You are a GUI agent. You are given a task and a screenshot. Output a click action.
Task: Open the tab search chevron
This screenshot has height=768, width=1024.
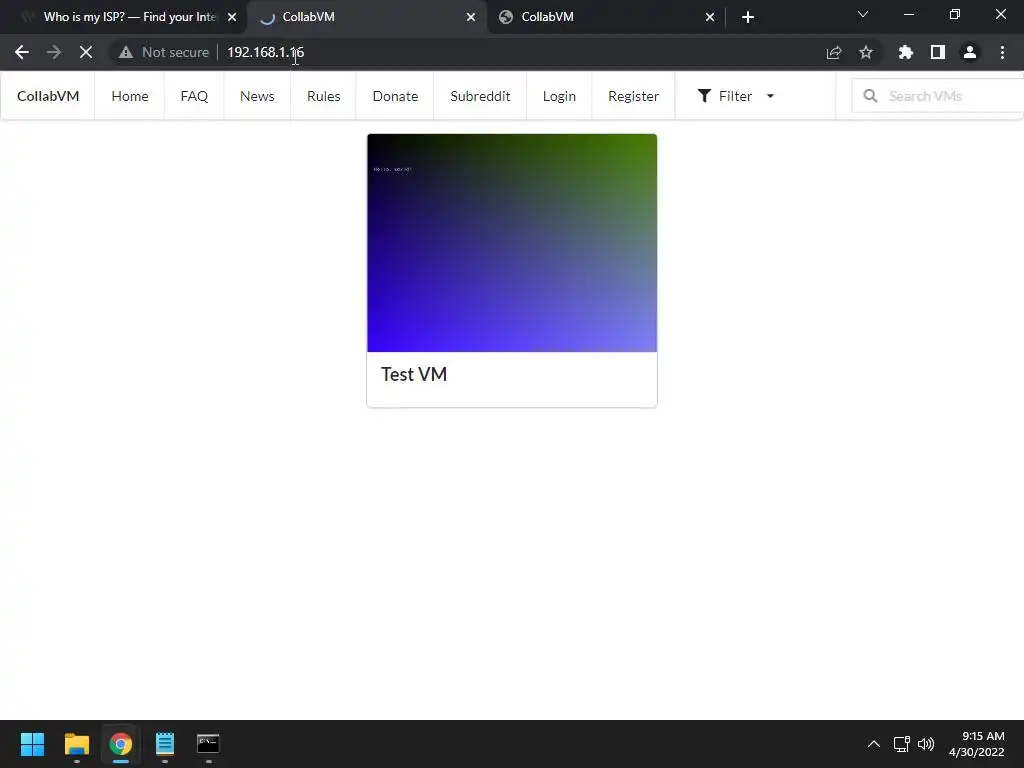point(863,14)
